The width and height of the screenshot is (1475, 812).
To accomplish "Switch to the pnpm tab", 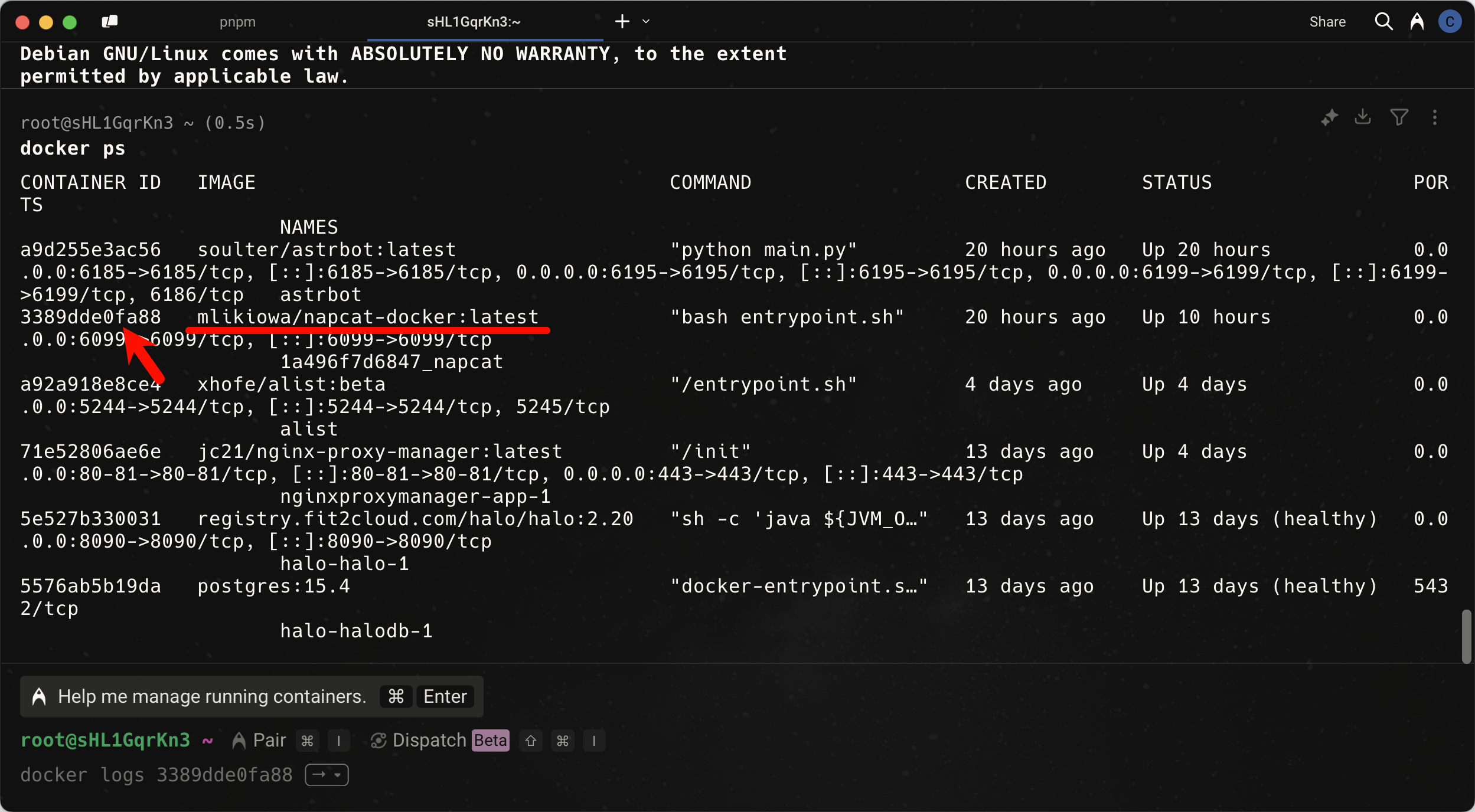I will click(237, 22).
